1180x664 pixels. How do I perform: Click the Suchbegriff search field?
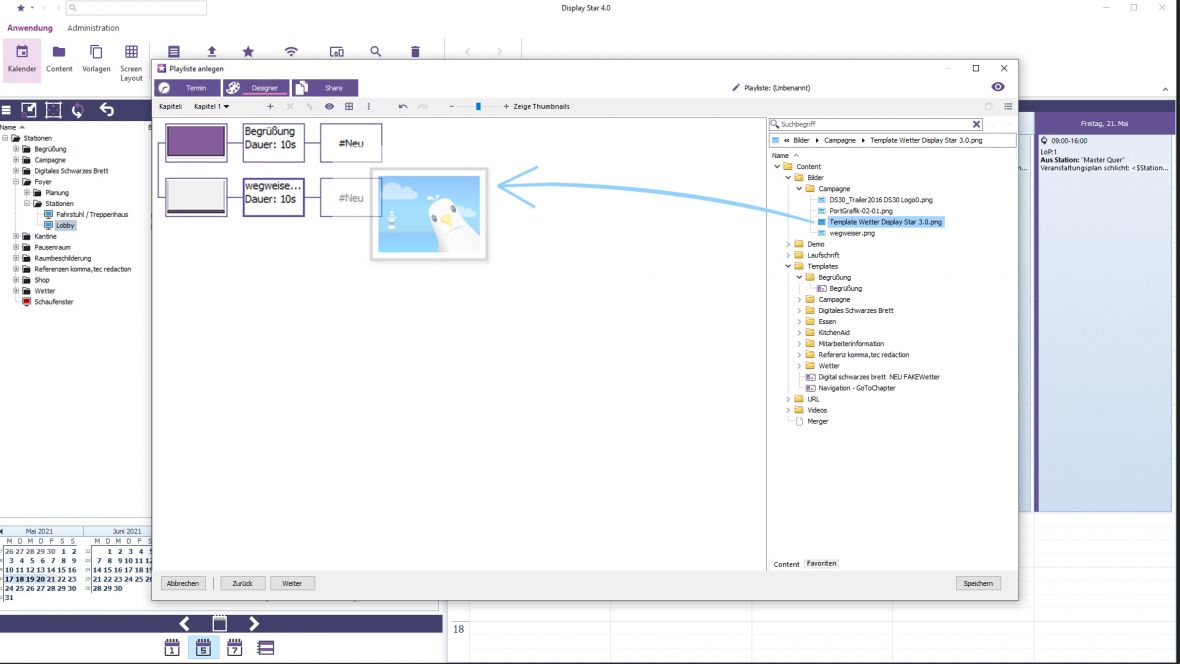tap(875, 124)
